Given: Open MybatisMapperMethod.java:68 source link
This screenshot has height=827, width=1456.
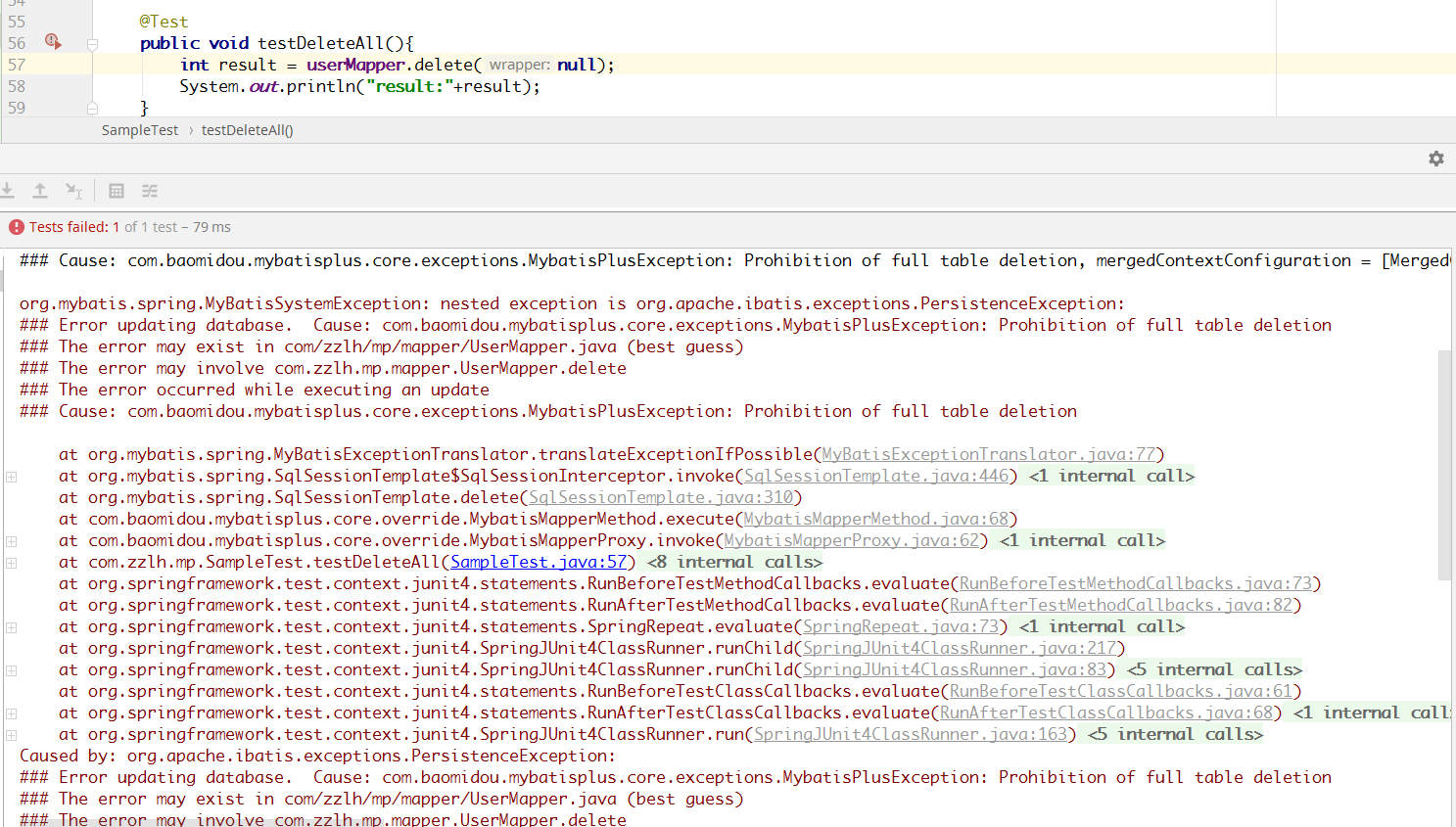Looking at the screenshot, I should pyautogui.click(x=875, y=520).
